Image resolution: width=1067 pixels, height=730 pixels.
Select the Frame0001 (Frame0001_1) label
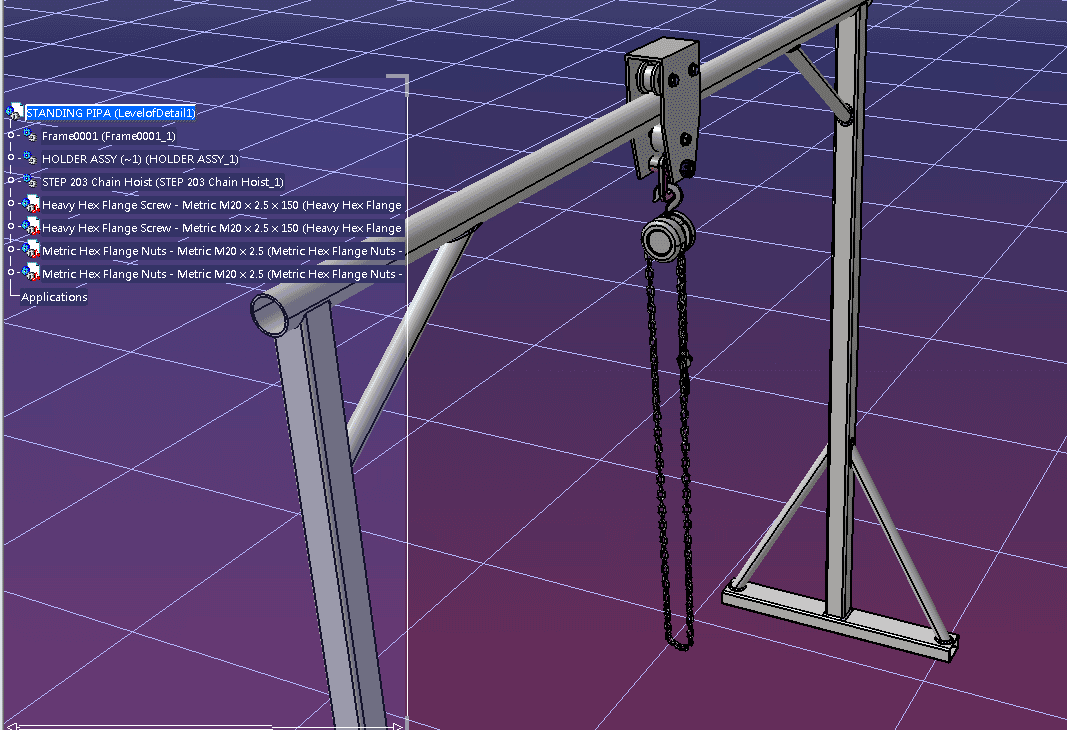coord(109,136)
